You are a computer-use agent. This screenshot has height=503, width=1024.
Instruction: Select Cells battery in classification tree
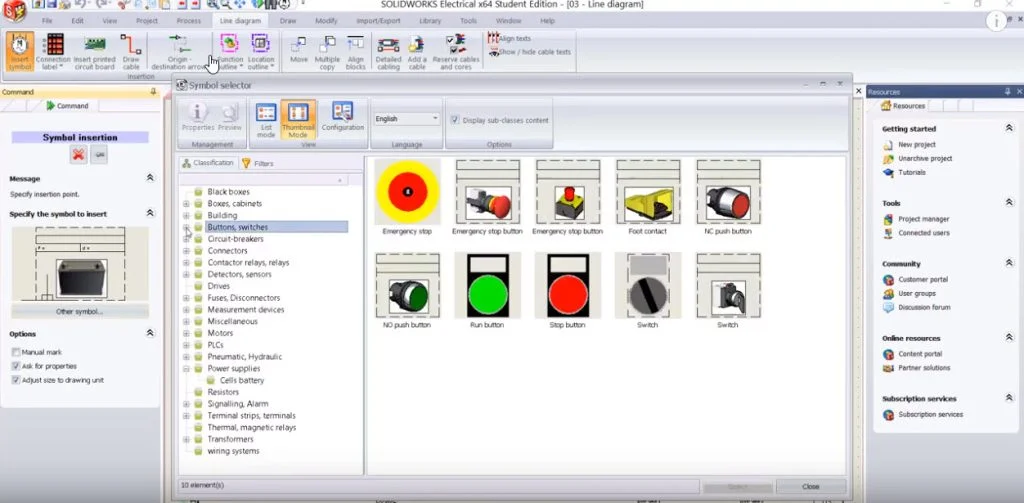click(x=242, y=380)
